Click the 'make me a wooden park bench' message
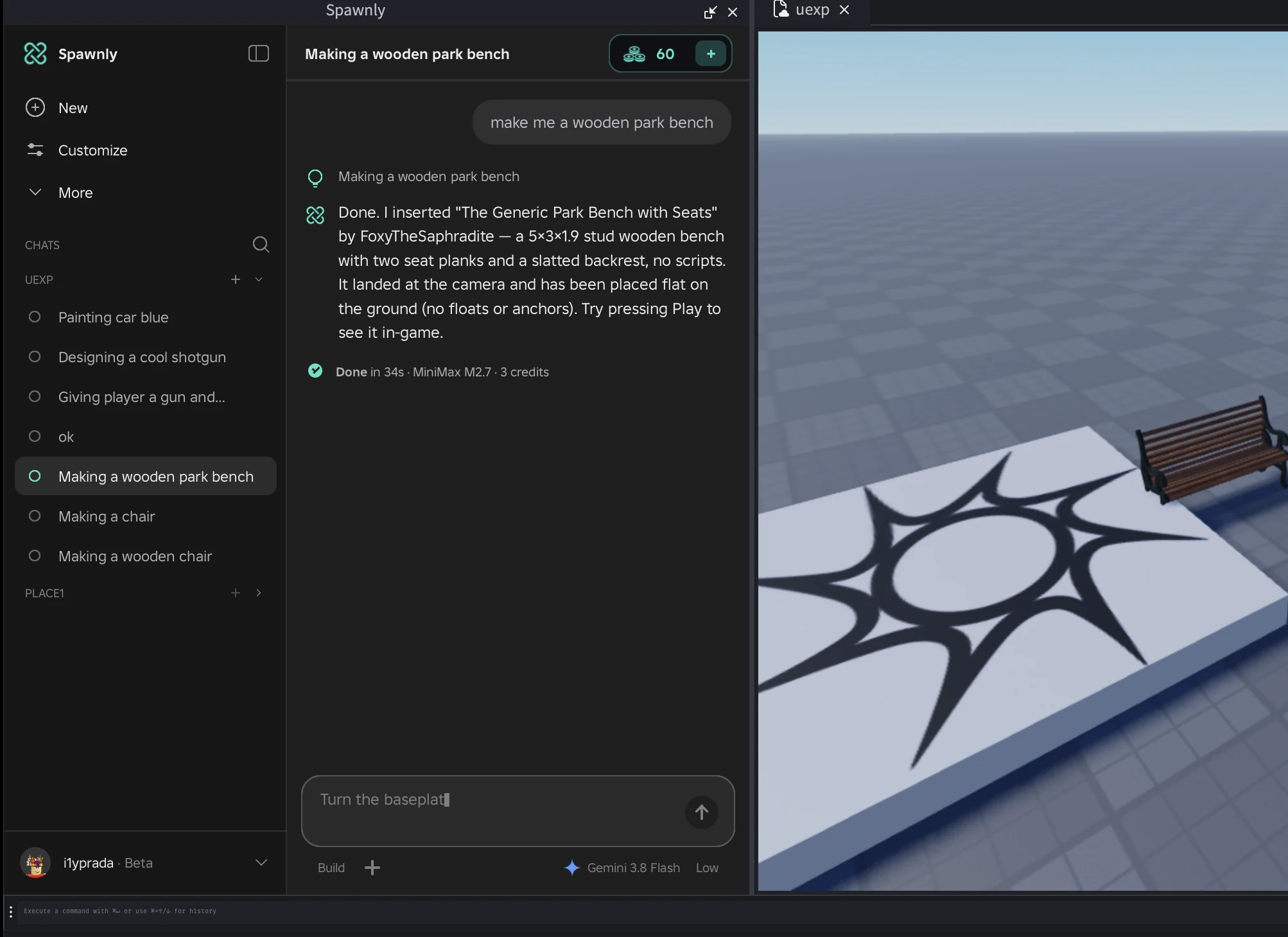Viewport: 1288px width, 937px height. [x=602, y=122]
